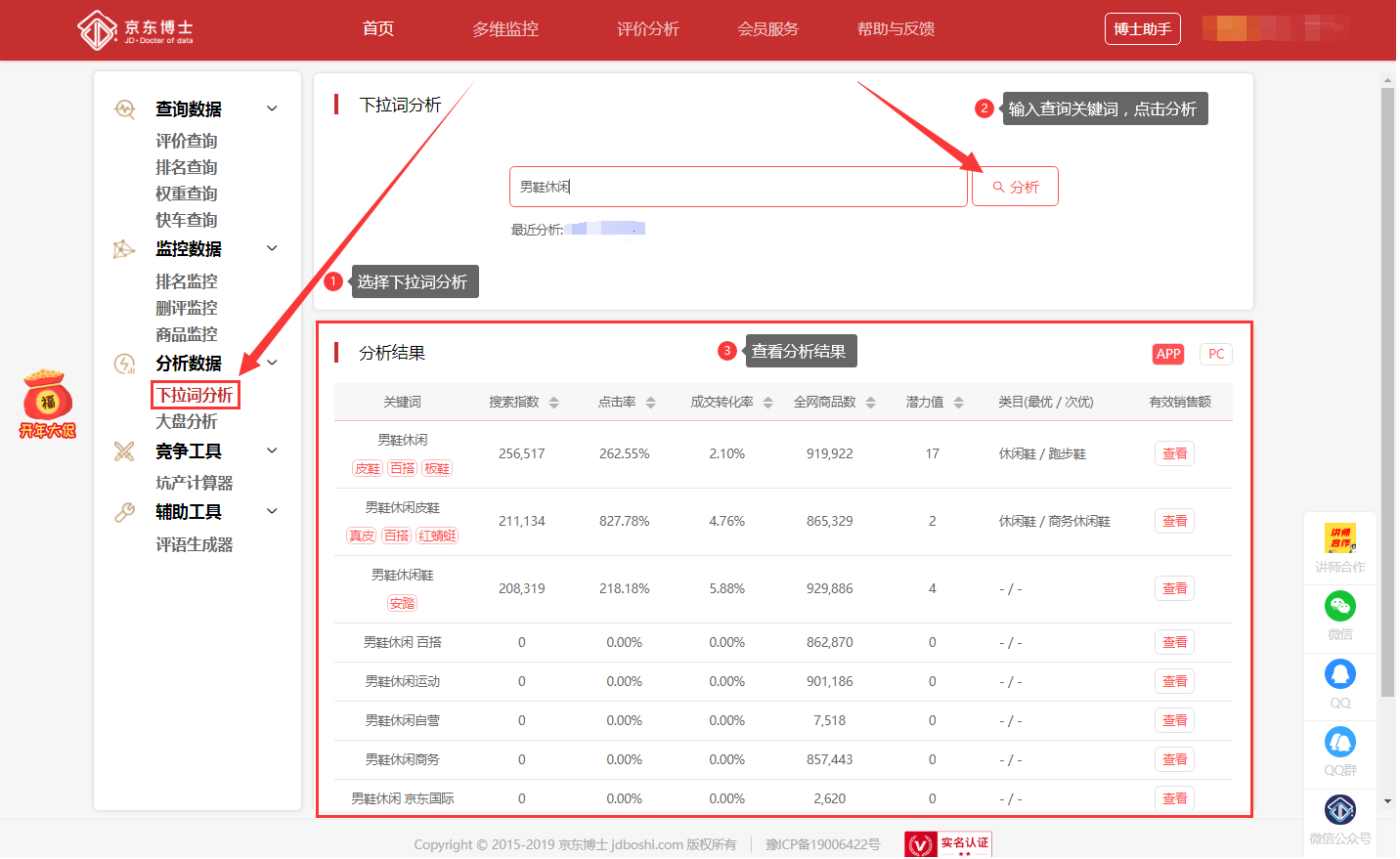The width and height of the screenshot is (1400, 859).
Task: Click the 实名认证 verification badge
Action: pyautogui.click(x=948, y=844)
